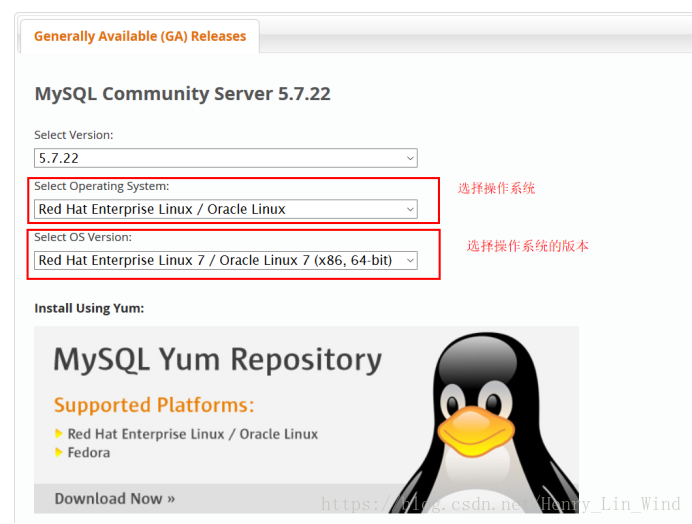The image size is (692, 524).
Task: Click the Select Version: label
Action: (x=74, y=135)
